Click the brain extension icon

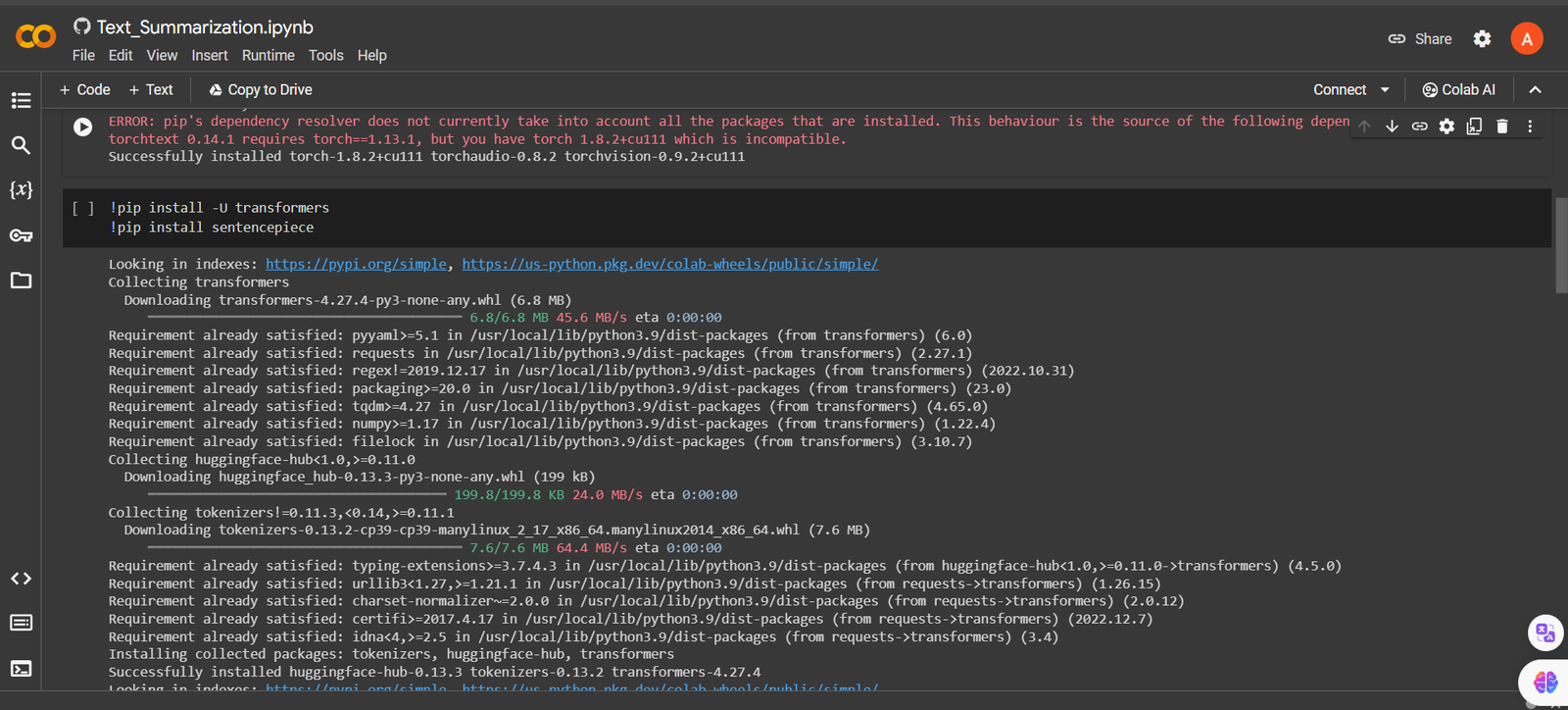pyautogui.click(x=1544, y=682)
